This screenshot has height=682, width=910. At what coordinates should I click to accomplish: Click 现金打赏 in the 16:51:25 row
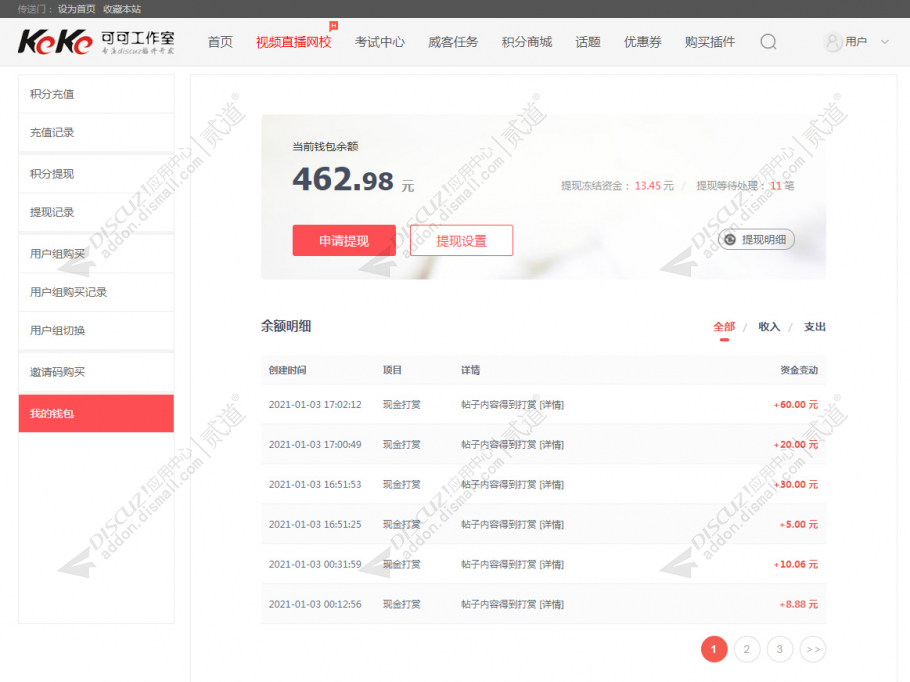tap(402, 525)
